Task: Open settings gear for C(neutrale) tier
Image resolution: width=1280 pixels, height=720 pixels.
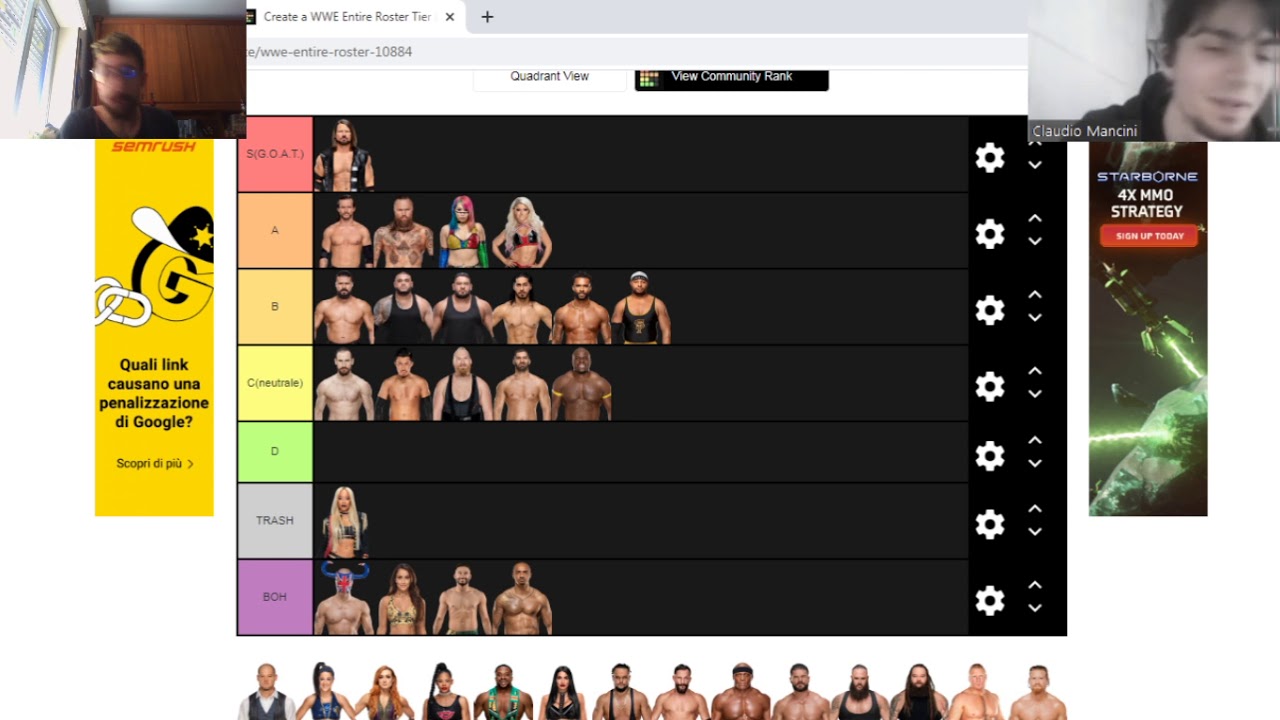Action: [989, 386]
